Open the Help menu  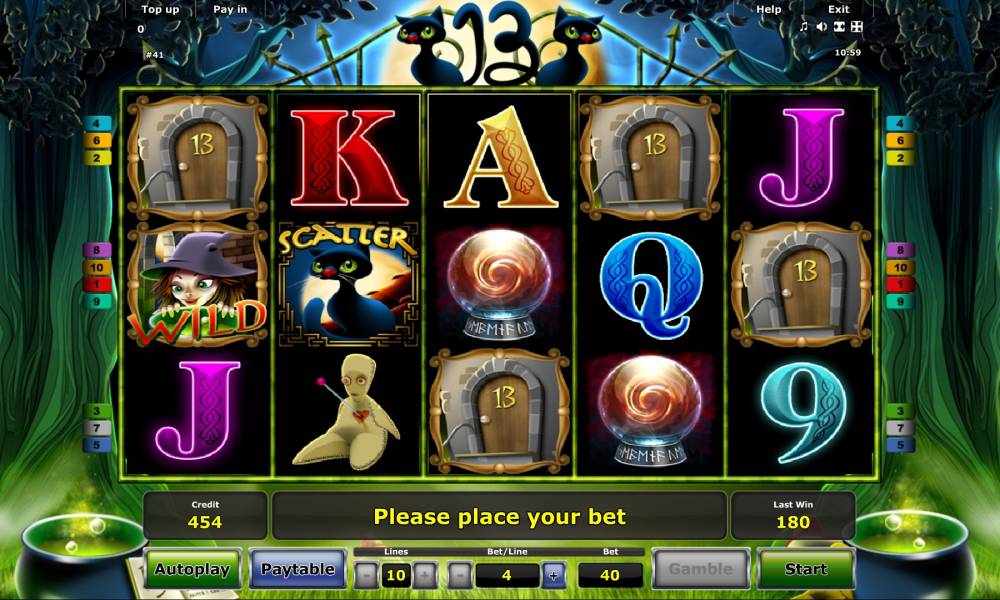click(768, 10)
